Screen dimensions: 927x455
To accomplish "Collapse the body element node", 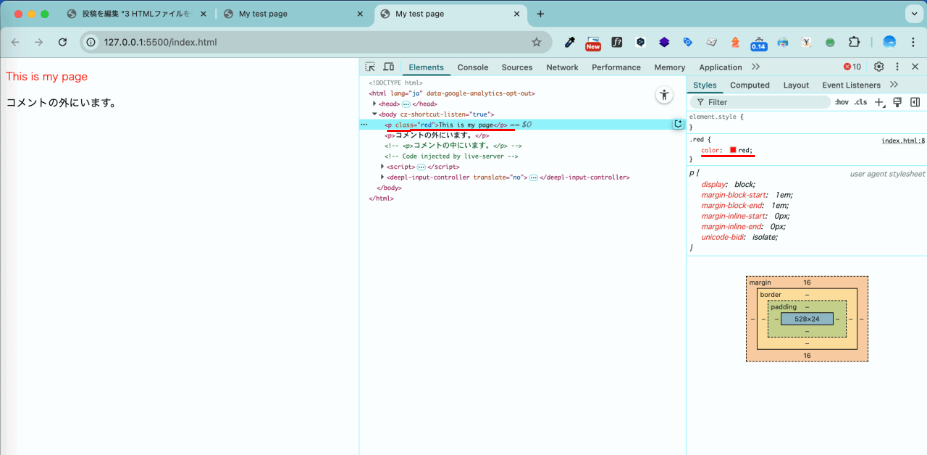I will (x=374, y=114).
